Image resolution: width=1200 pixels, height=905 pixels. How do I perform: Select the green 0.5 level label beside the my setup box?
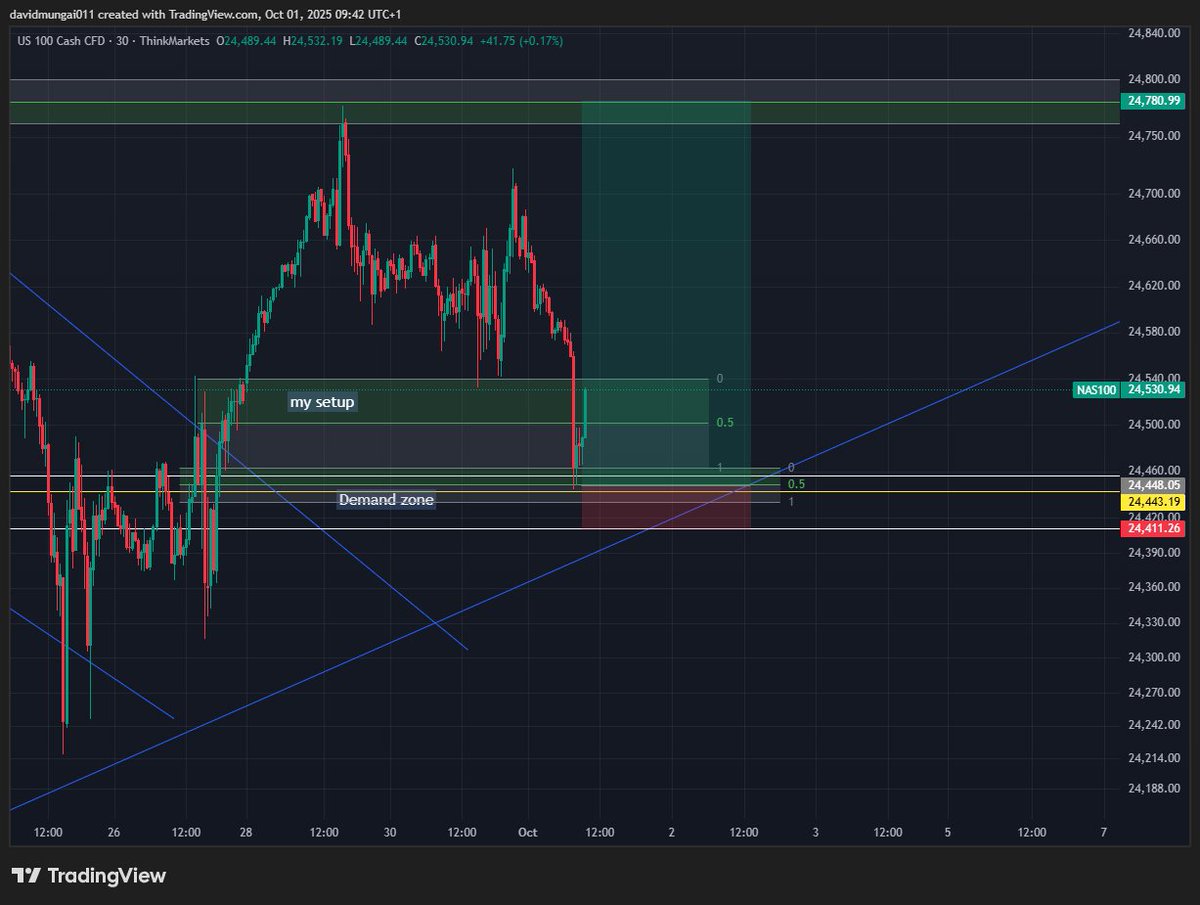[725, 423]
